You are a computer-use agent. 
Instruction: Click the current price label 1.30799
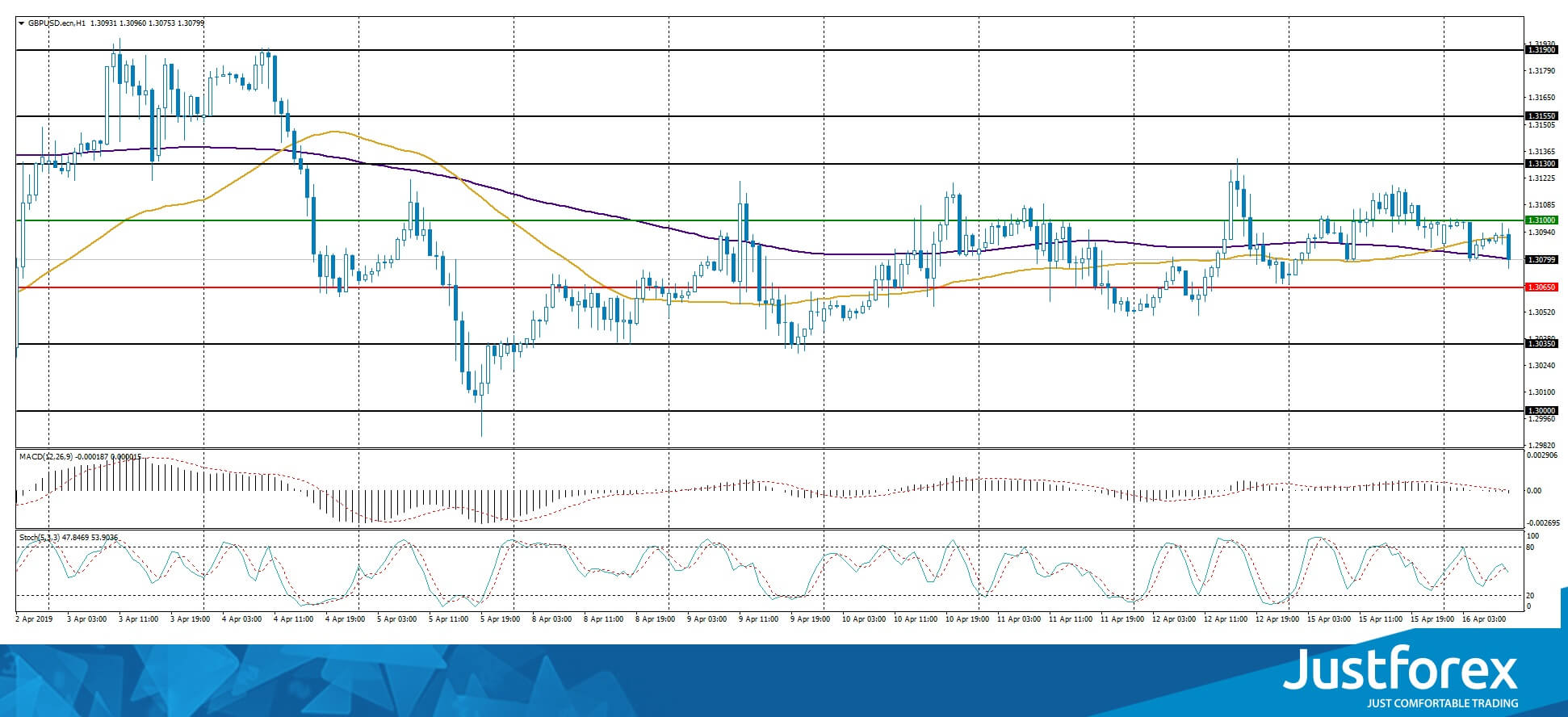1541,260
